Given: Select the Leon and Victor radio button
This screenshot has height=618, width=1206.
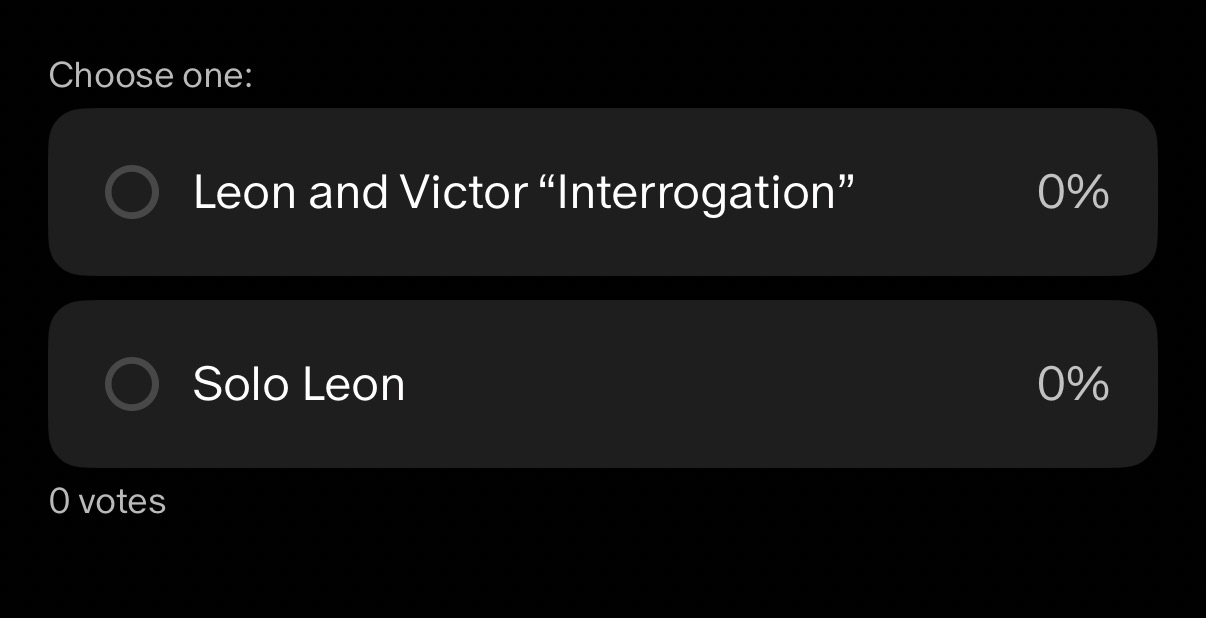Looking at the screenshot, I should coord(132,192).
